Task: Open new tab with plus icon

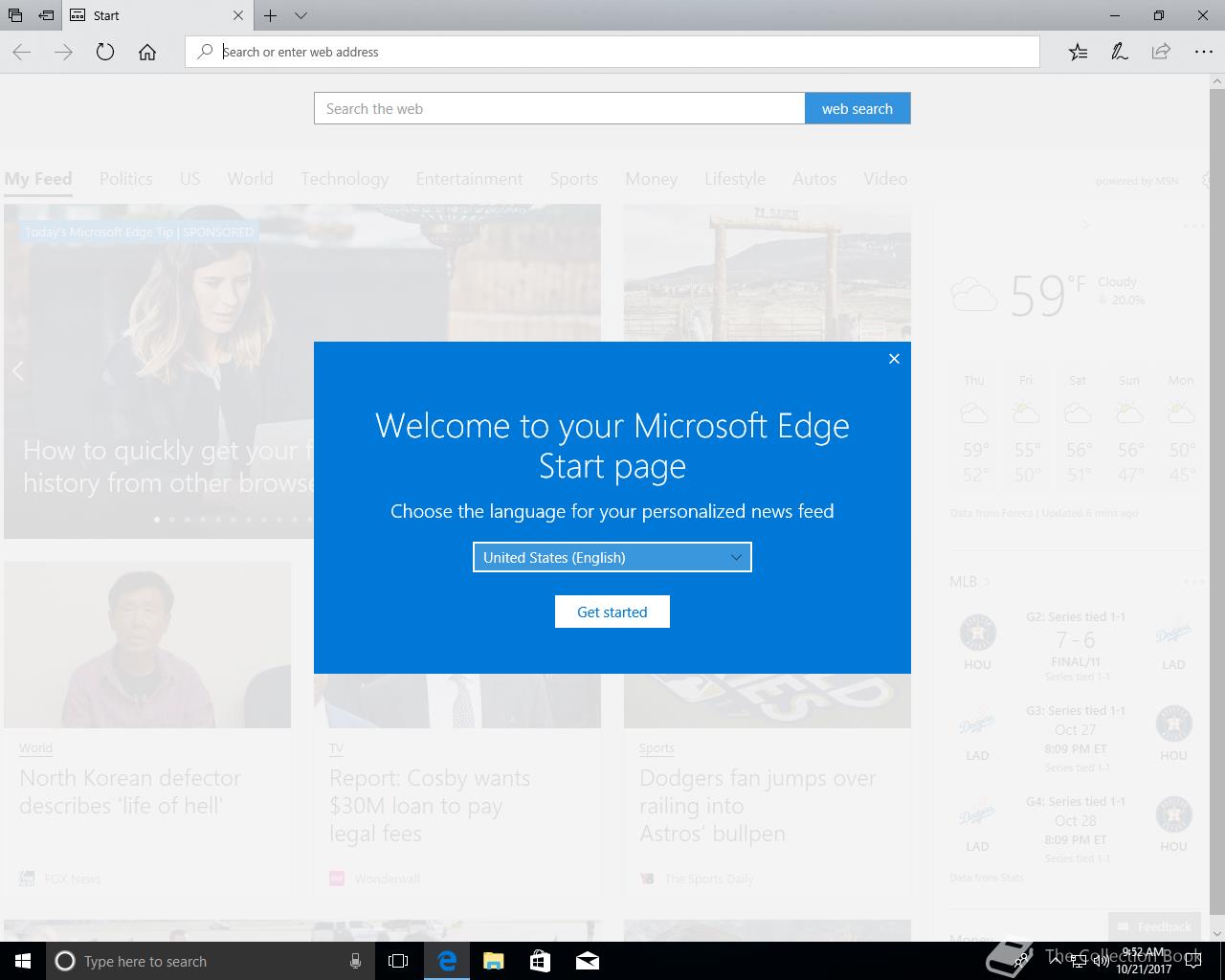Action: click(271, 15)
